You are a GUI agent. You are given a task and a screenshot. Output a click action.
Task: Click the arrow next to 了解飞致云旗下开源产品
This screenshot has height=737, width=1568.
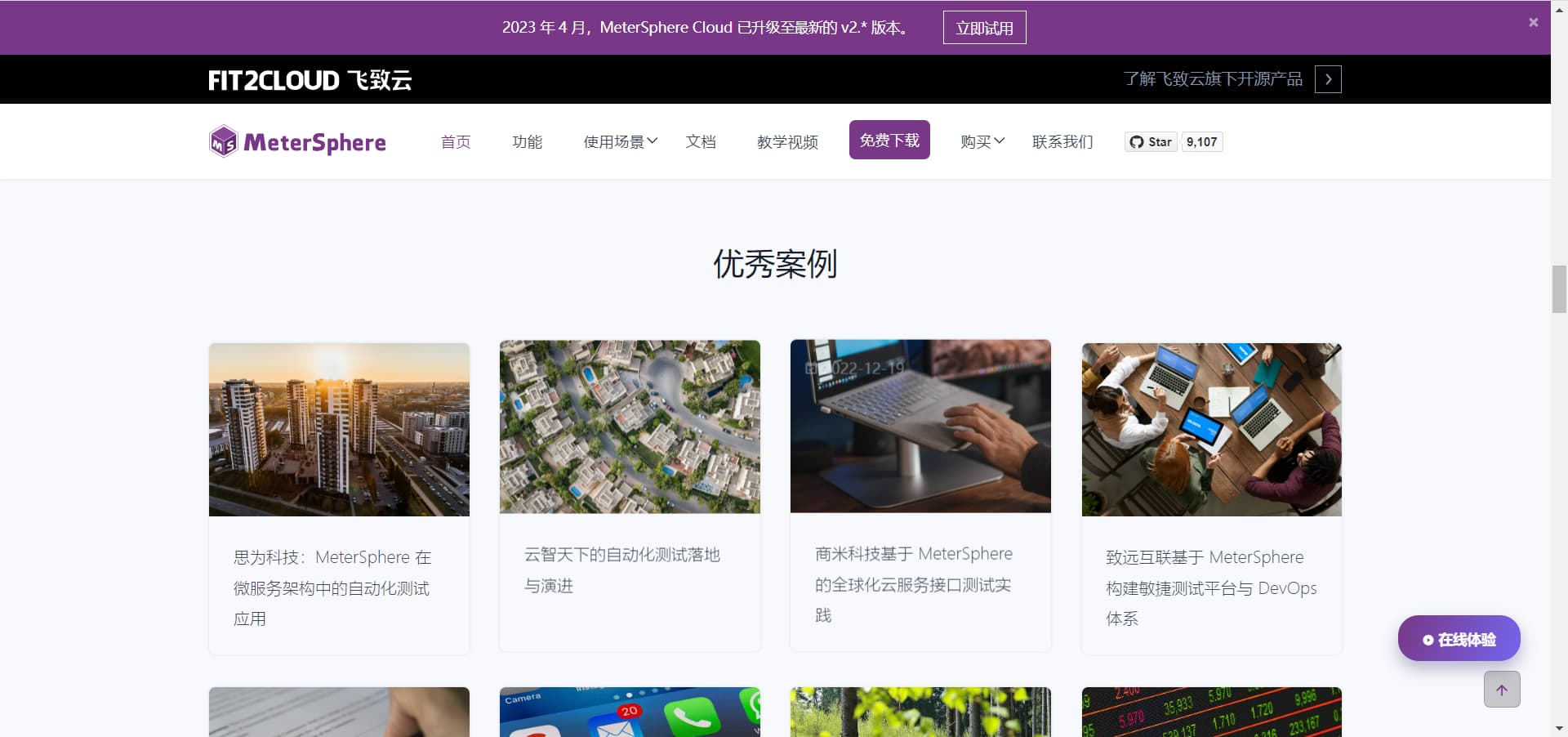pyautogui.click(x=1328, y=79)
